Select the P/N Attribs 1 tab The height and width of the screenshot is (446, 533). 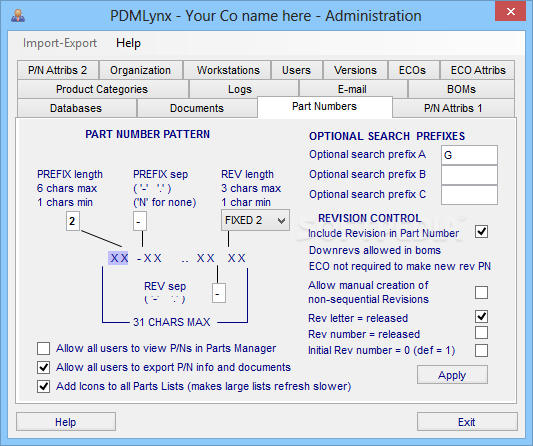click(453, 108)
